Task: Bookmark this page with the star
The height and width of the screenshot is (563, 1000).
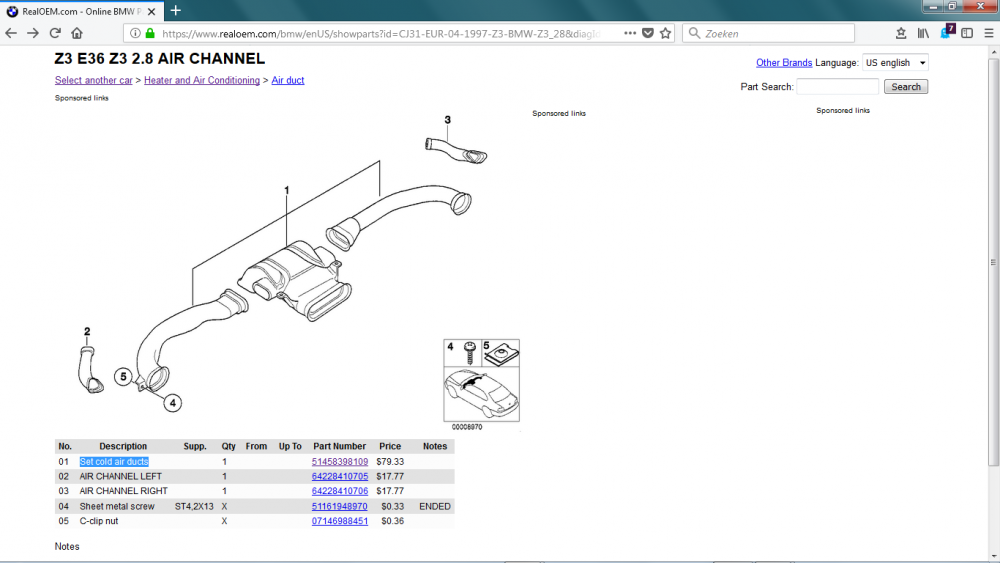Action: 665,33
